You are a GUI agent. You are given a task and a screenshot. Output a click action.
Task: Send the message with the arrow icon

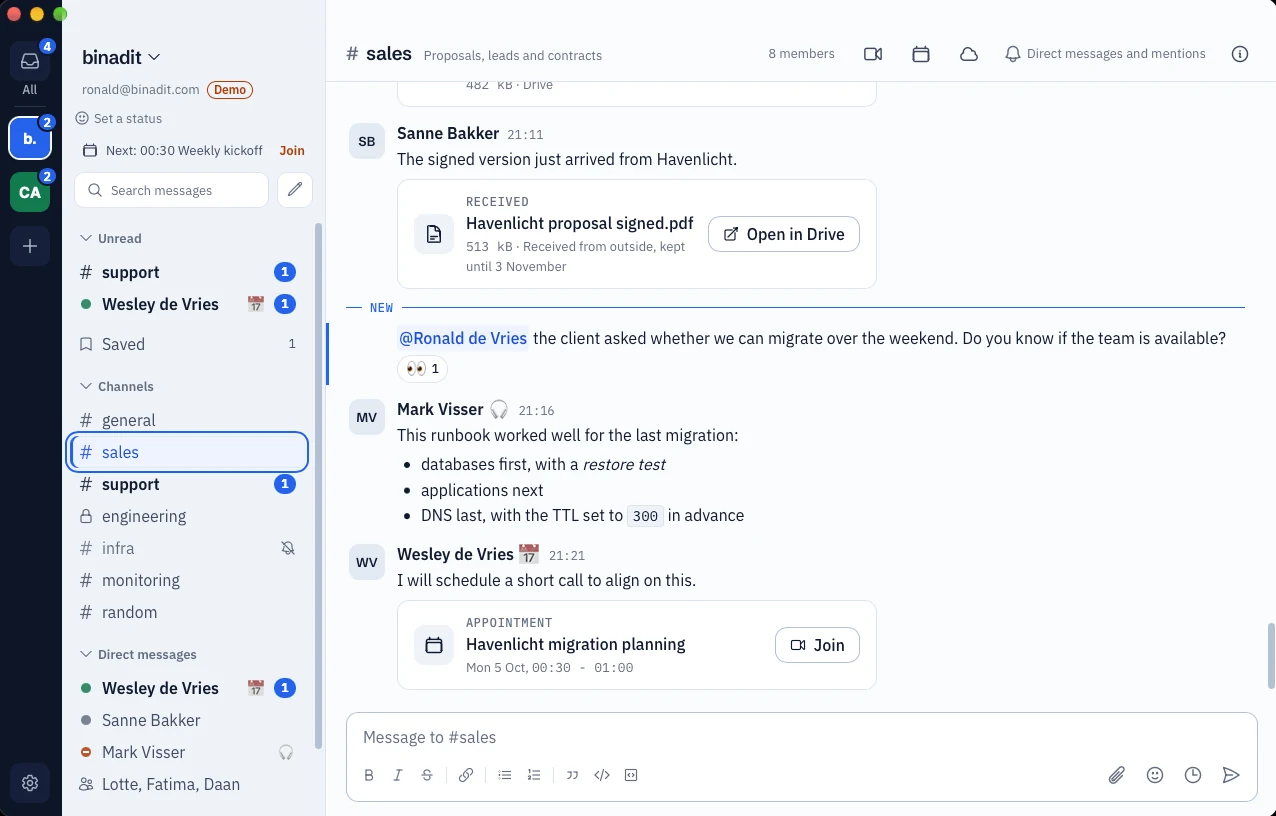[1231, 775]
